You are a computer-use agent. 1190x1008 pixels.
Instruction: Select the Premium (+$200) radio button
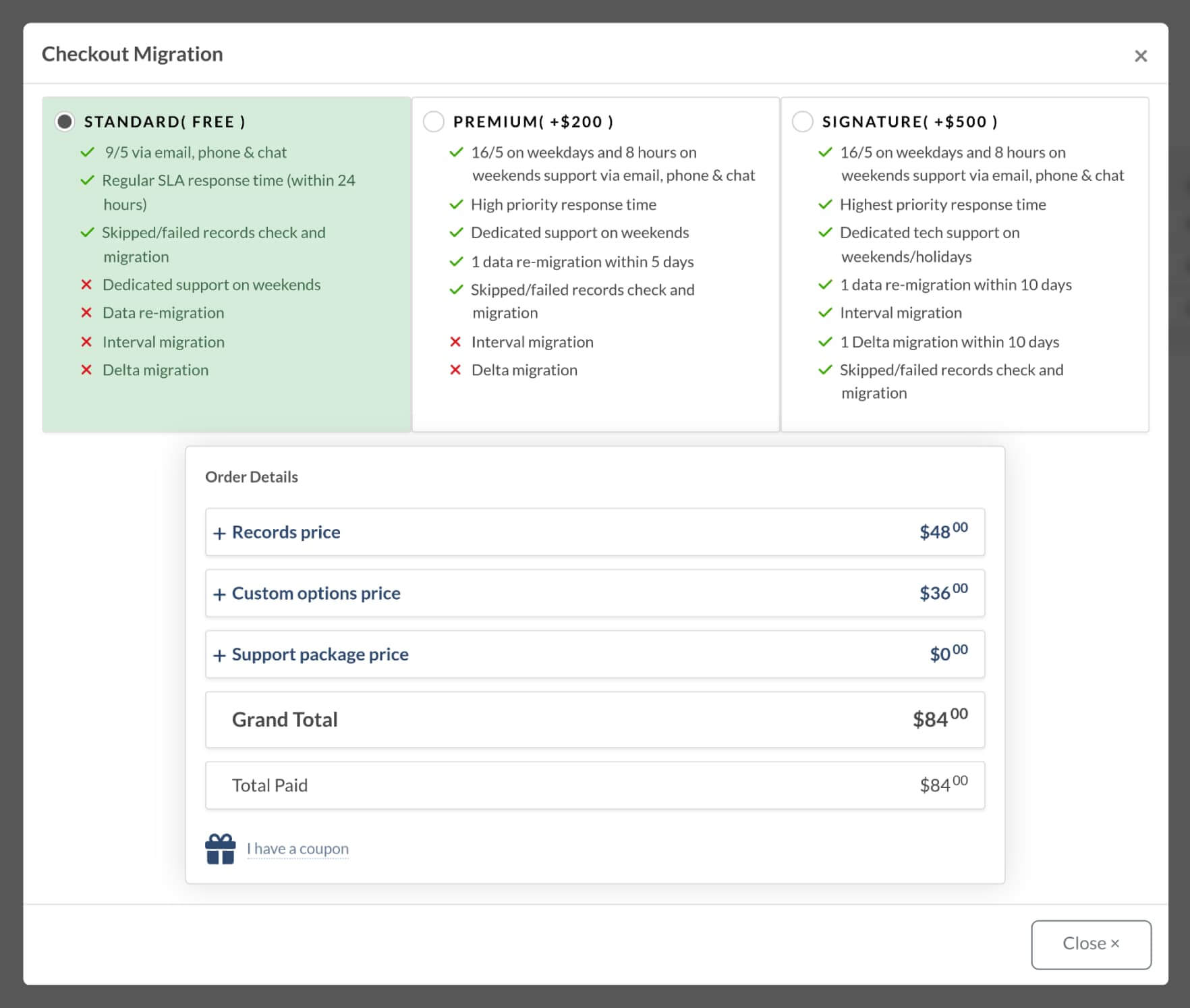(433, 121)
